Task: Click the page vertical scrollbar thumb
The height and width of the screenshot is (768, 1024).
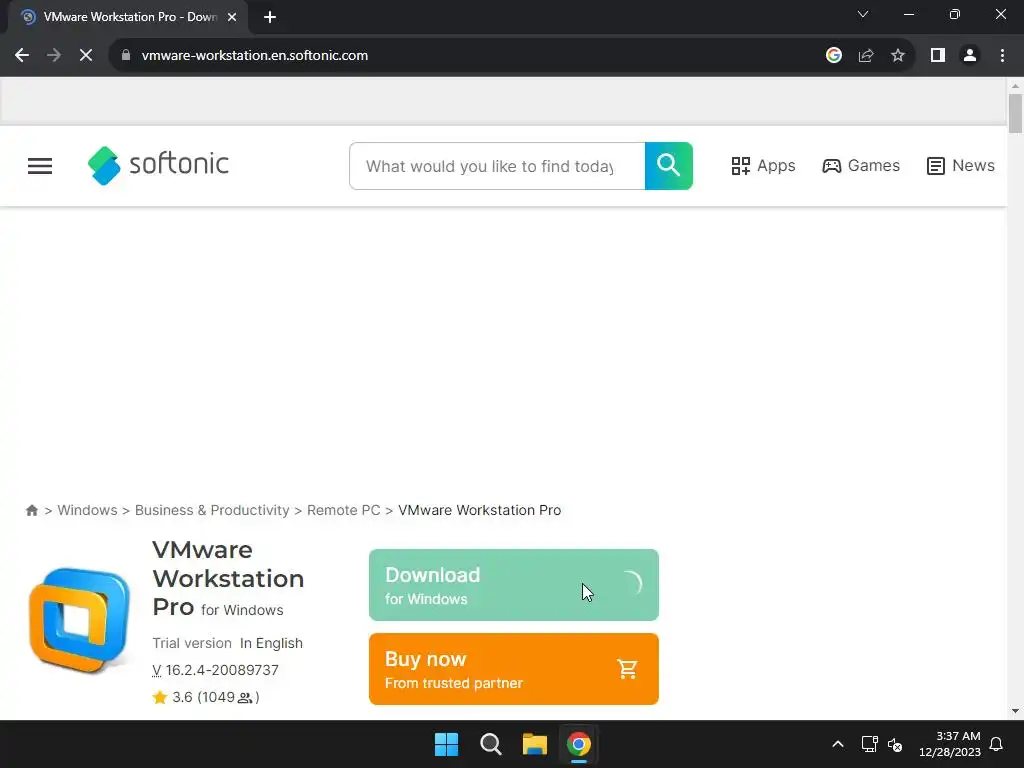Action: click(x=1015, y=114)
